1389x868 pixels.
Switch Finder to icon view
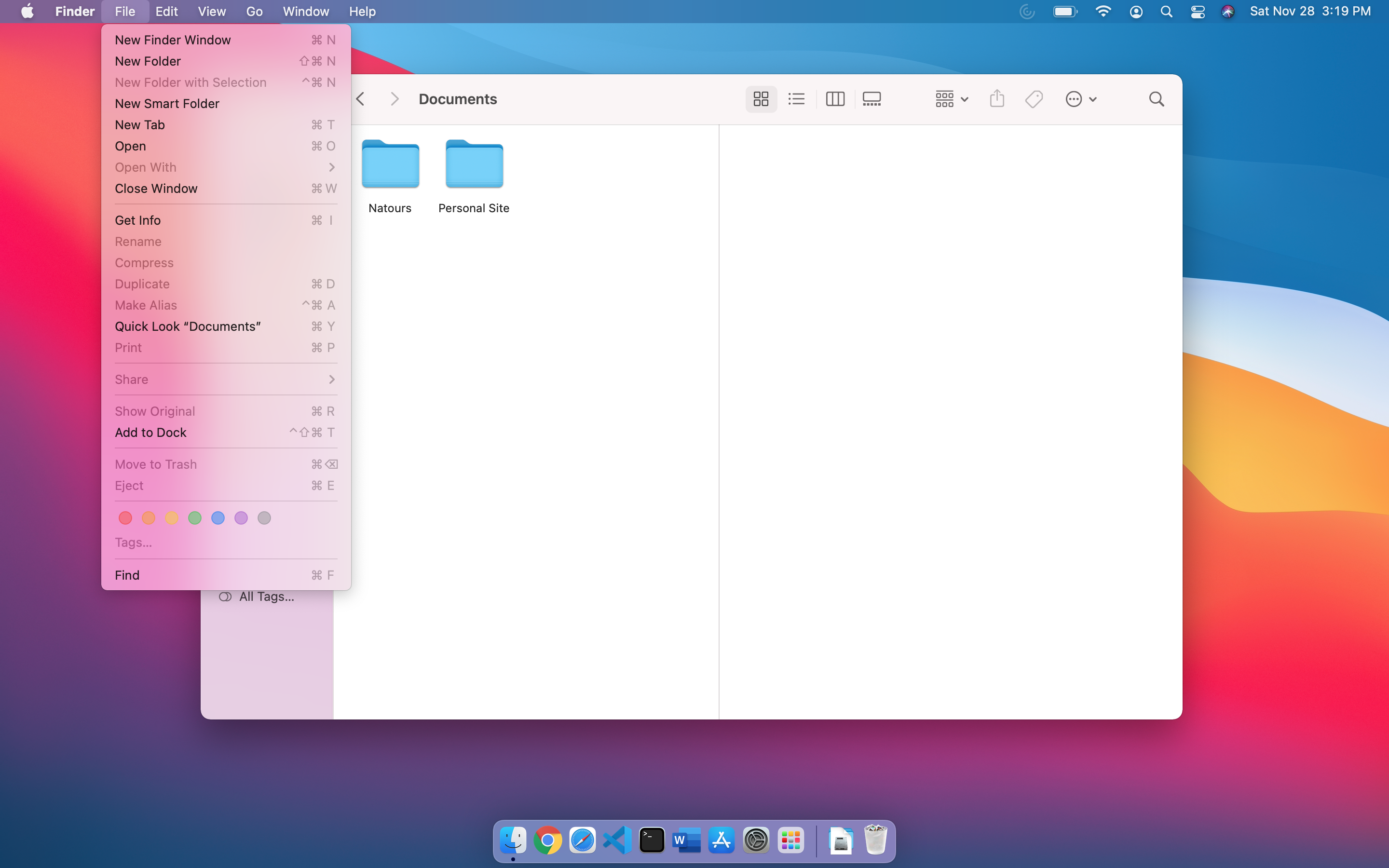coord(761,99)
